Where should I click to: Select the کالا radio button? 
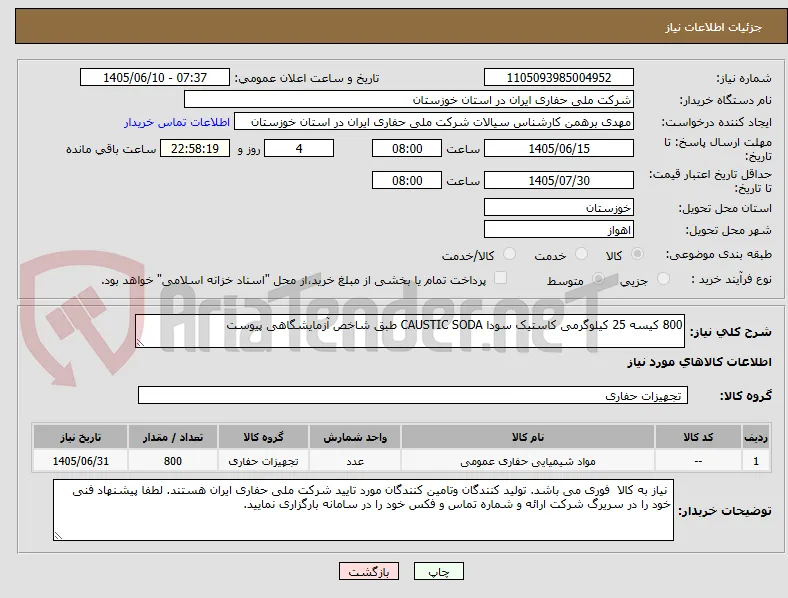pyautogui.click(x=637, y=254)
